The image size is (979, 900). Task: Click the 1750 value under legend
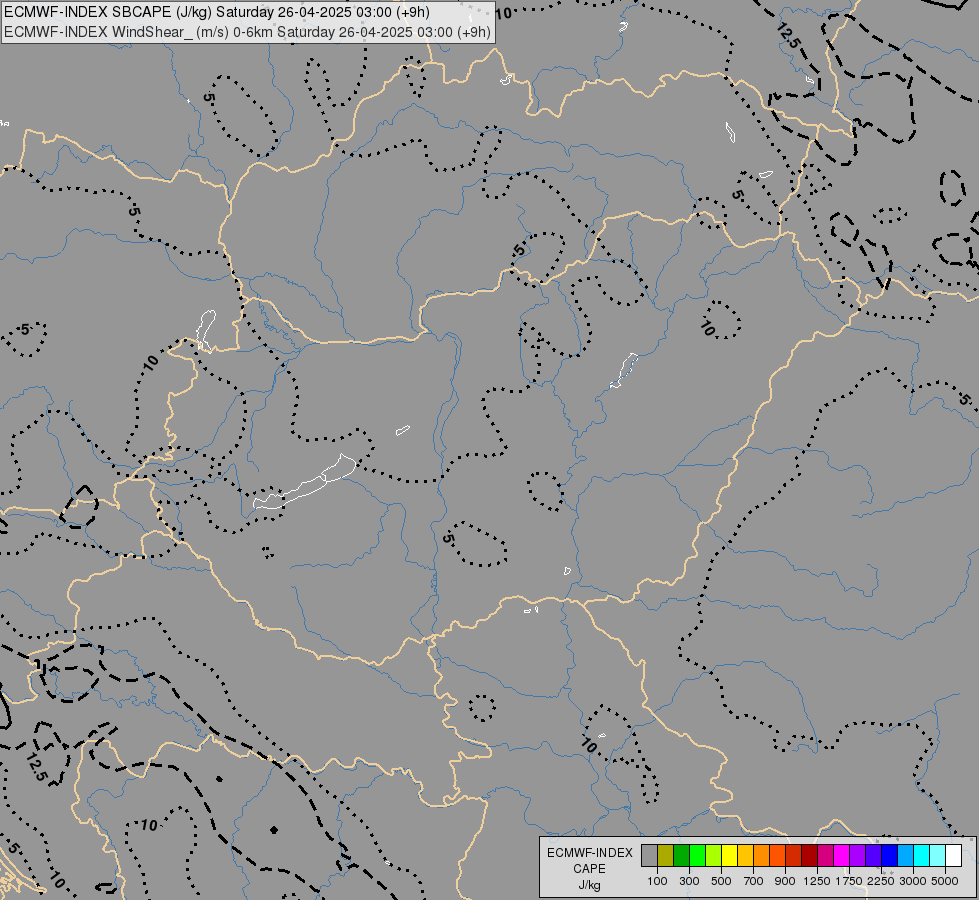click(x=849, y=881)
